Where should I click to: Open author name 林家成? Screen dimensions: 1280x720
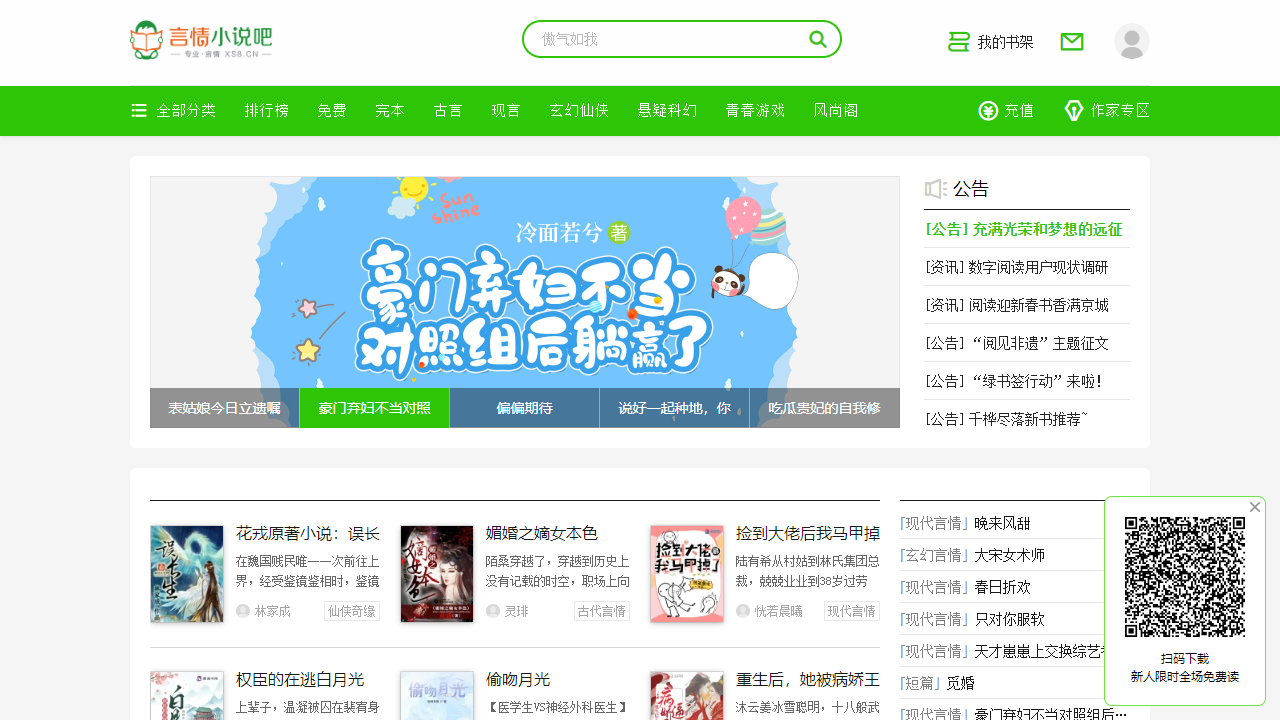[x=273, y=611]
